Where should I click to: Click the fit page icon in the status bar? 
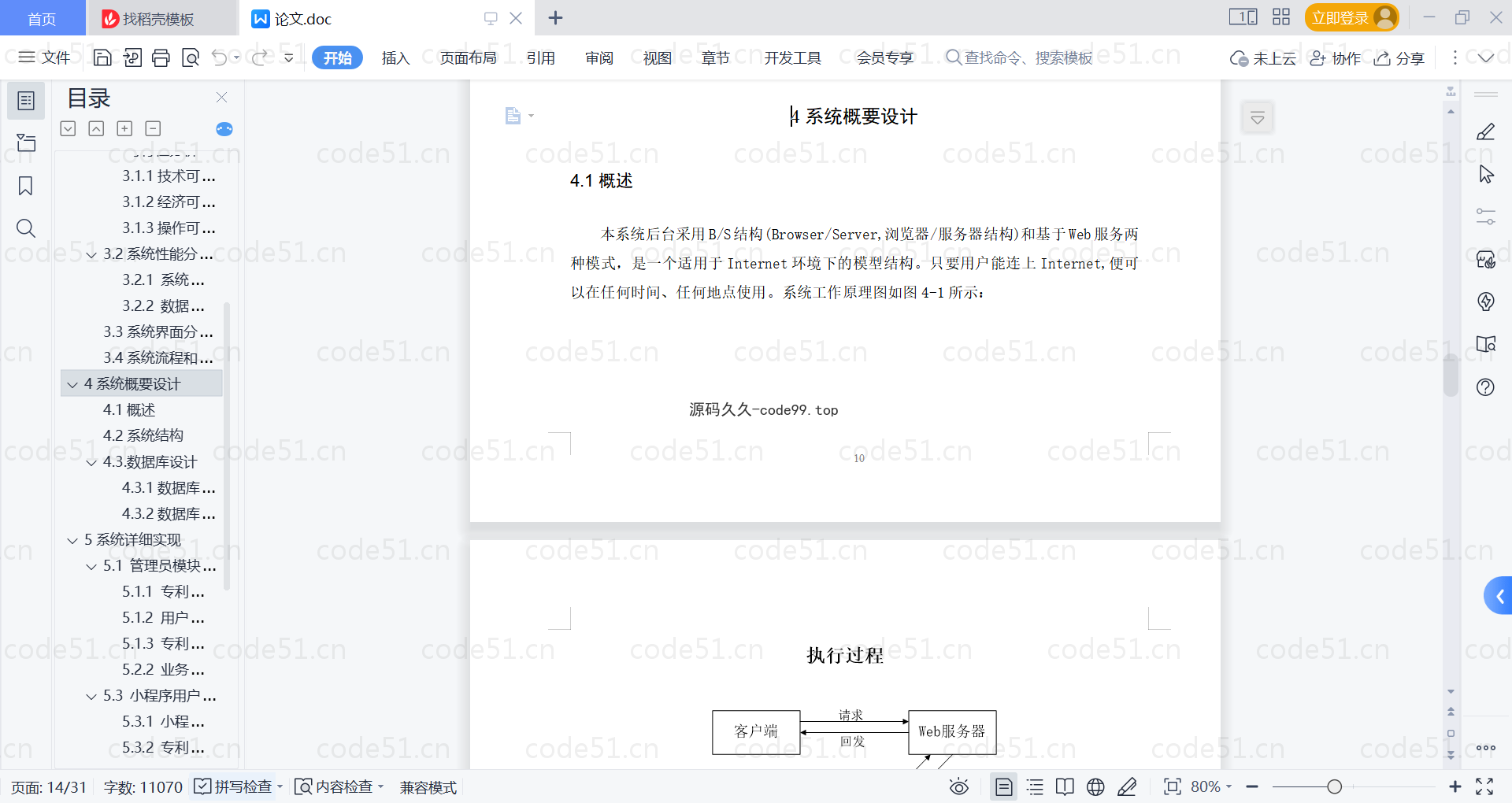(x=1173, y=786)
